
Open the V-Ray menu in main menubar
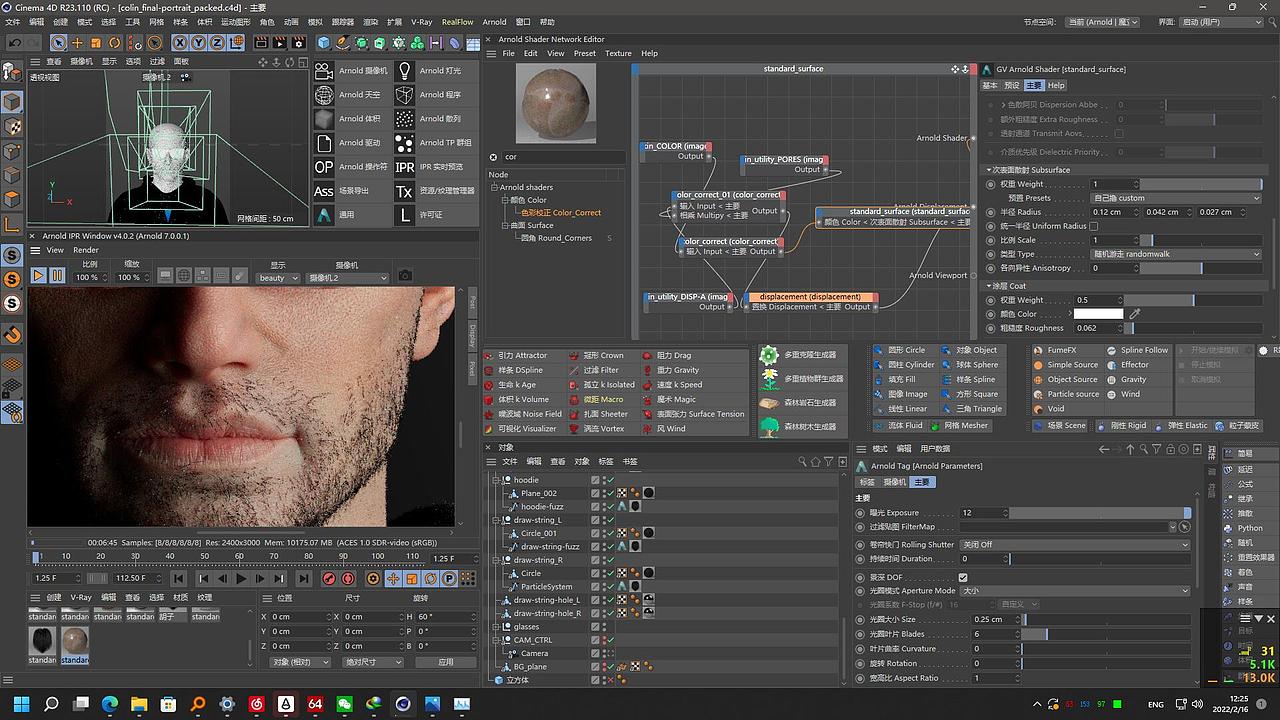[421, 21]
